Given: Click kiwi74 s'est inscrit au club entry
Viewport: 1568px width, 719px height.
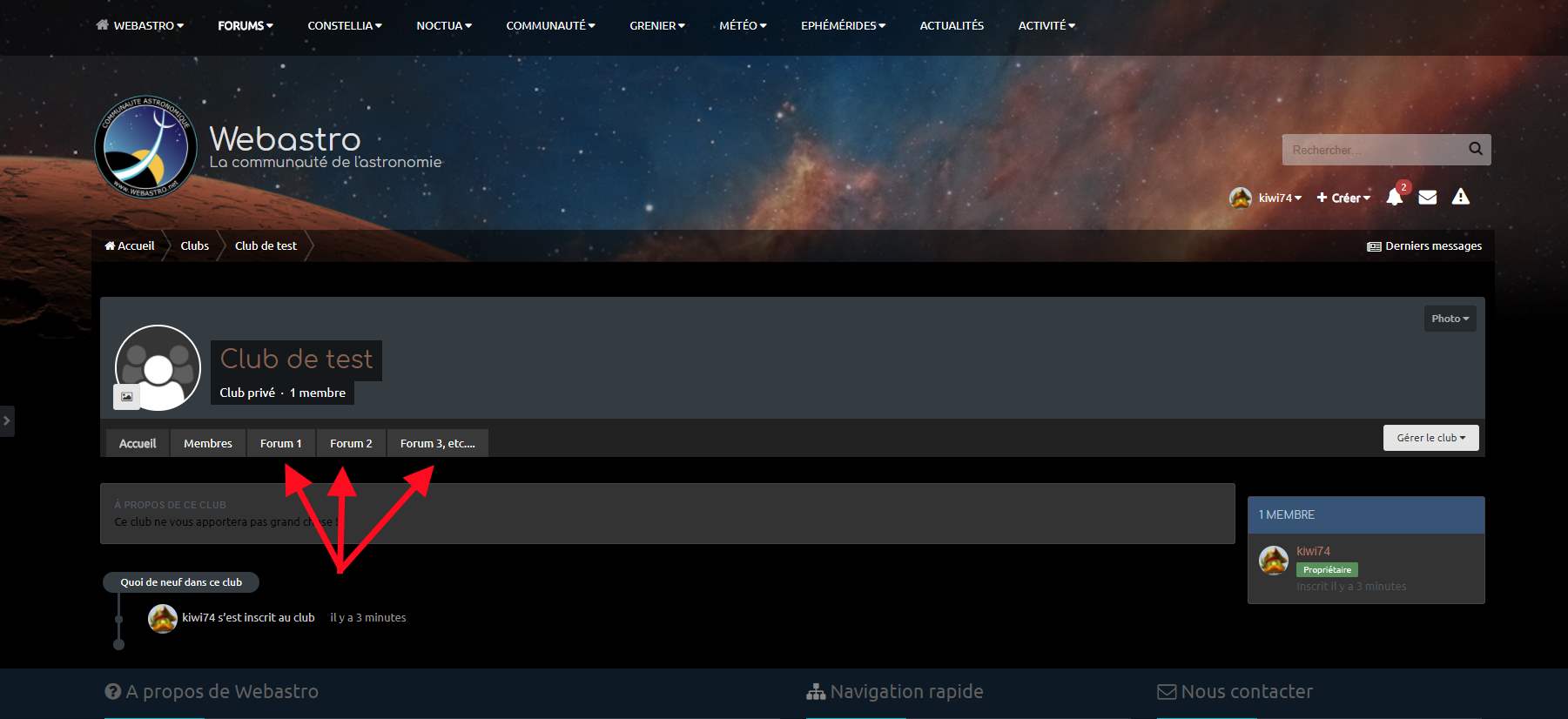Looking at the screenshot, I should [x=248, y=617].
